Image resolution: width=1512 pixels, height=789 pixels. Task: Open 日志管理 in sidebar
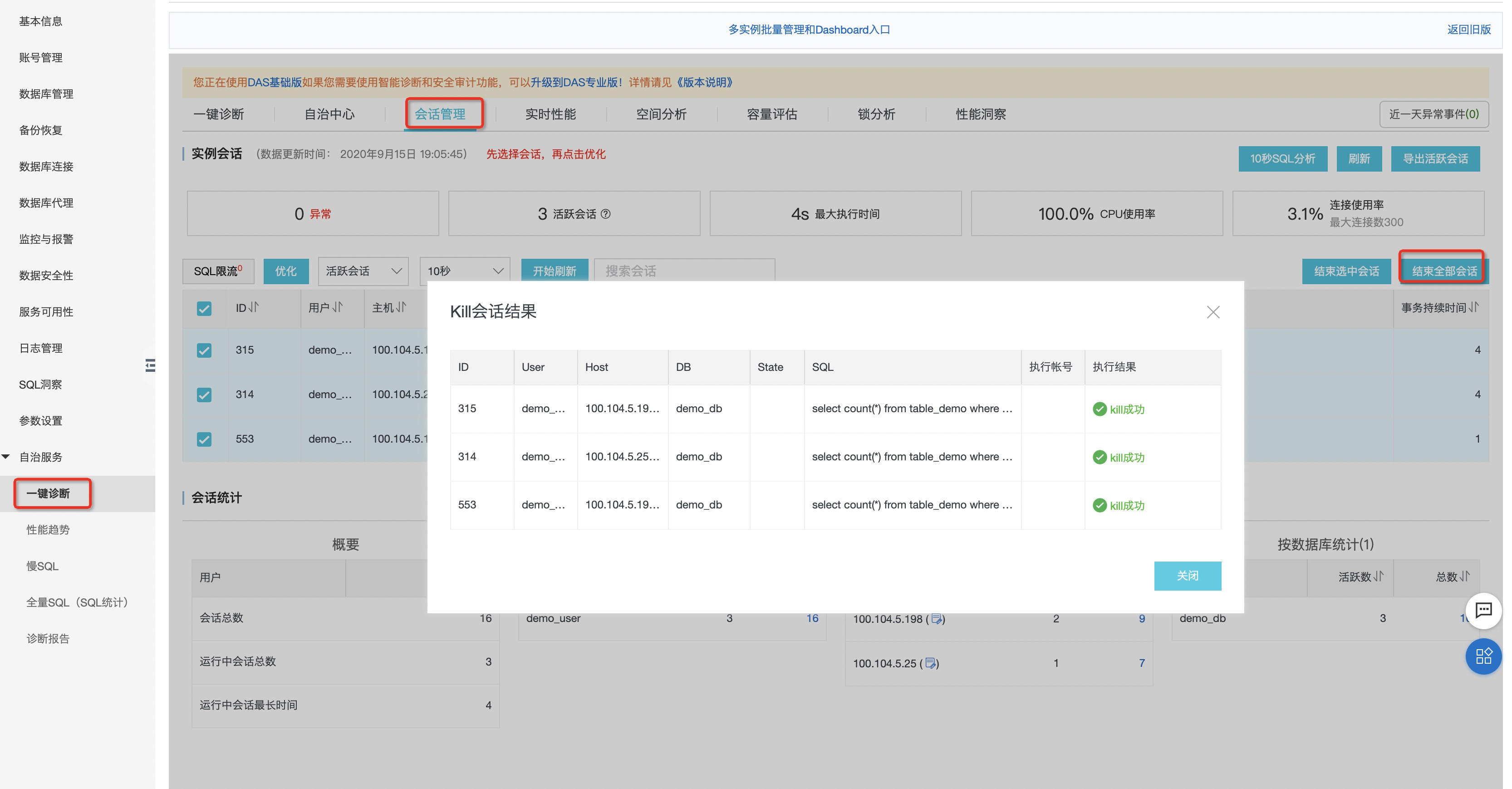[x=40, y=348]
